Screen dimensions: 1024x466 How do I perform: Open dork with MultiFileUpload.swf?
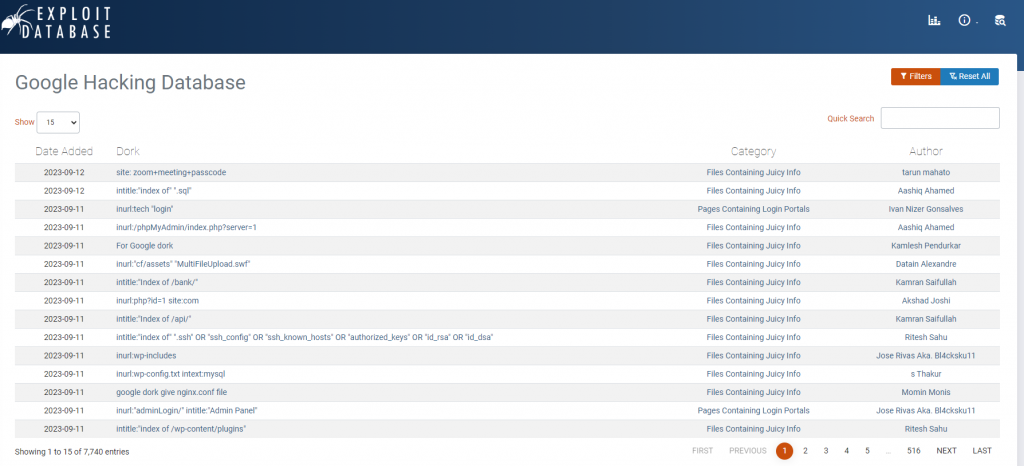[x=184, y=264]
